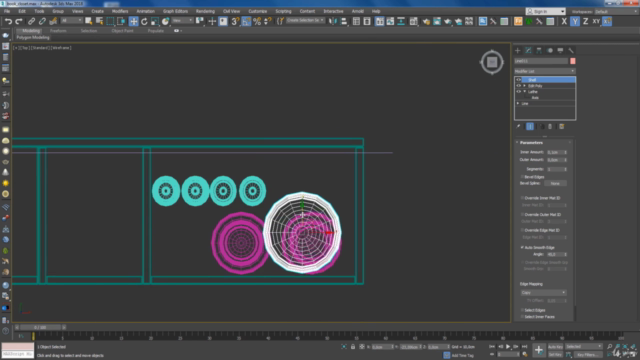Switch to the Freeform ribbon tab
The width and height of the screenshot is (640, 360).
58,31
